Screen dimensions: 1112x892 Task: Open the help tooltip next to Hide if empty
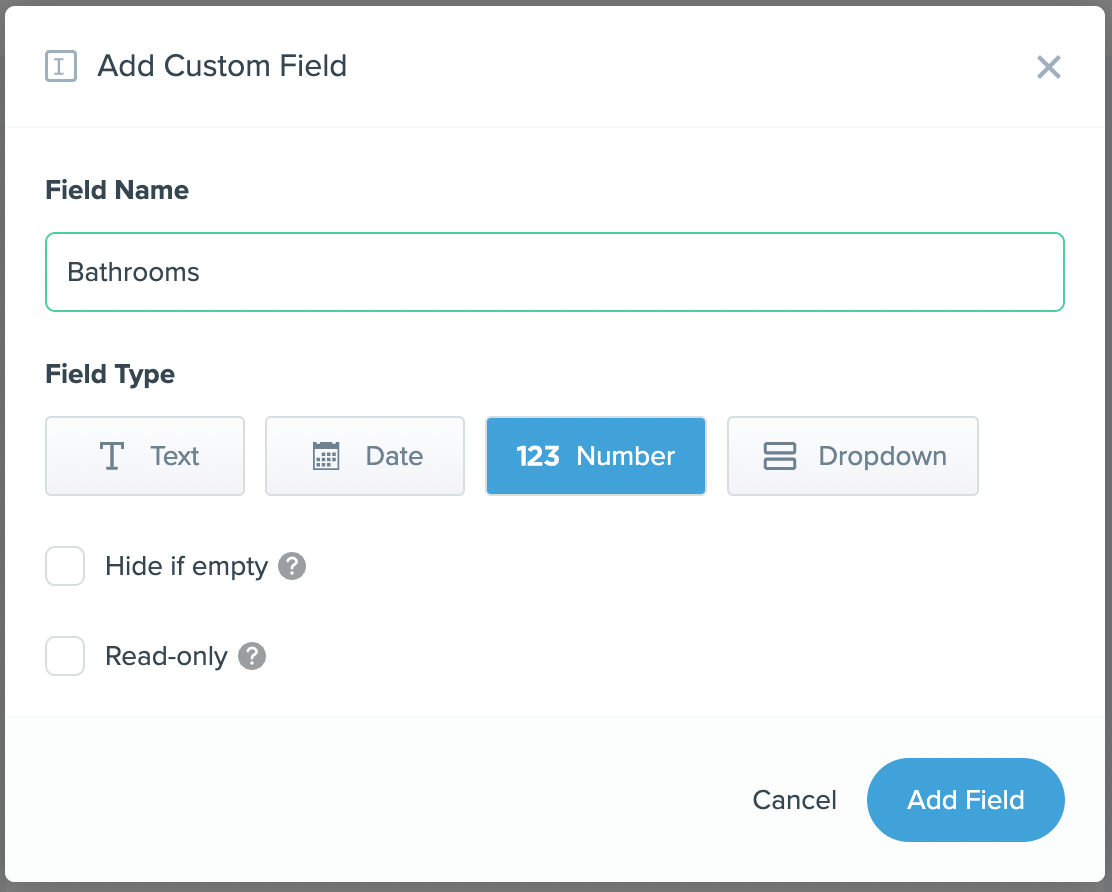click(291, 566)
